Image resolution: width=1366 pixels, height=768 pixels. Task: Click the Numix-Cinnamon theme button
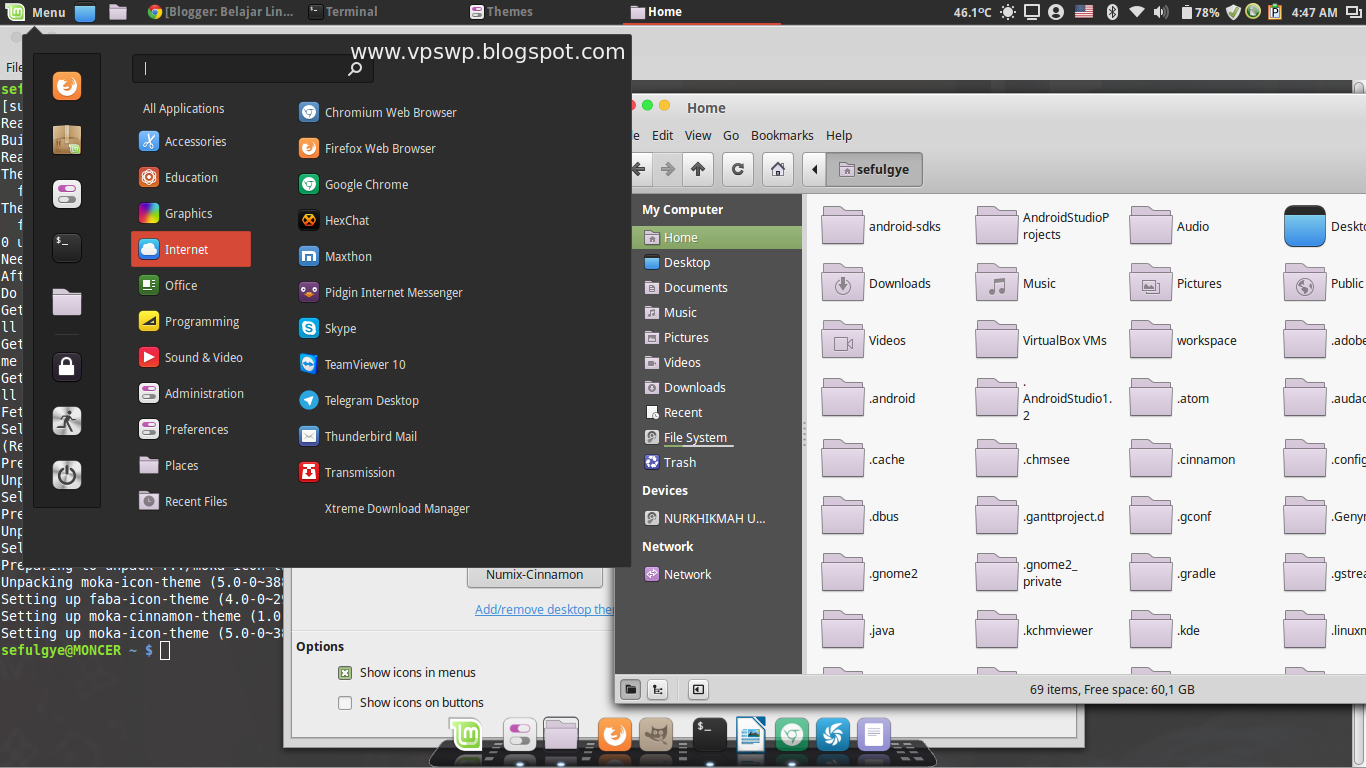(535, 575)
